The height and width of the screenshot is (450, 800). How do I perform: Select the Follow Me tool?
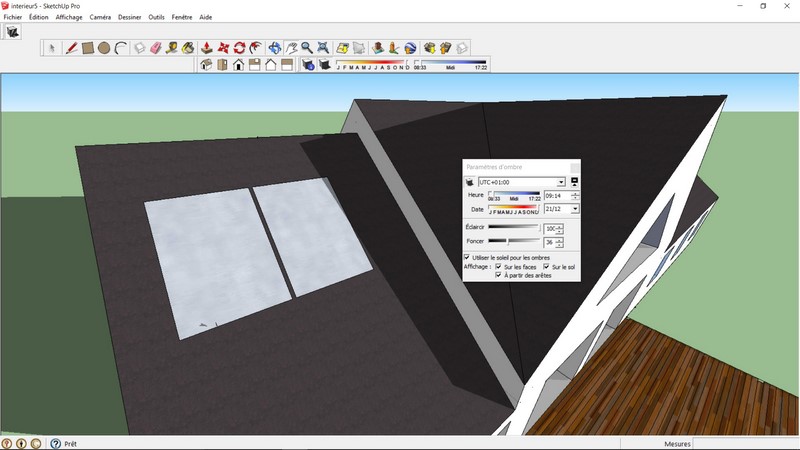256,48
